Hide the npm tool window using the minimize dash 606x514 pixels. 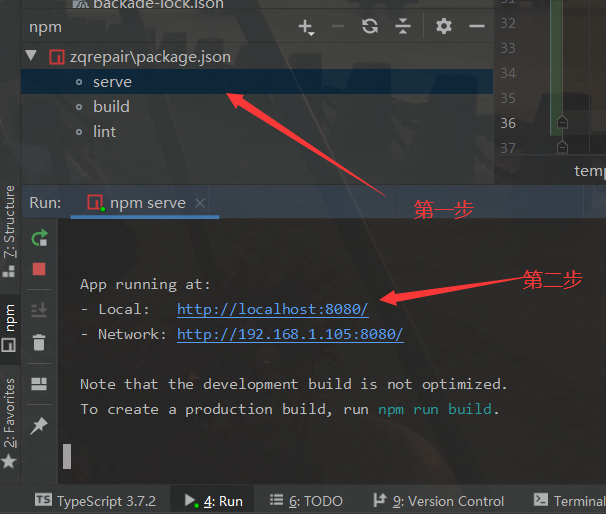(477, 26)
